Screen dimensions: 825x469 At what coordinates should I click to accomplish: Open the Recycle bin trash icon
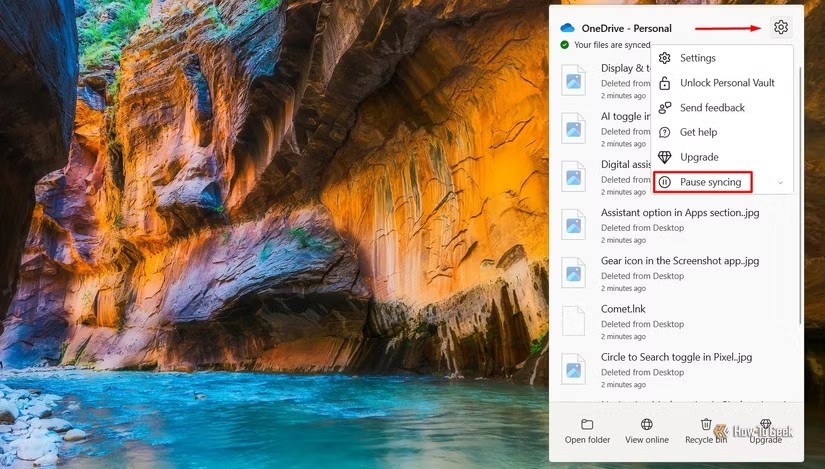[x=706, y=425]
